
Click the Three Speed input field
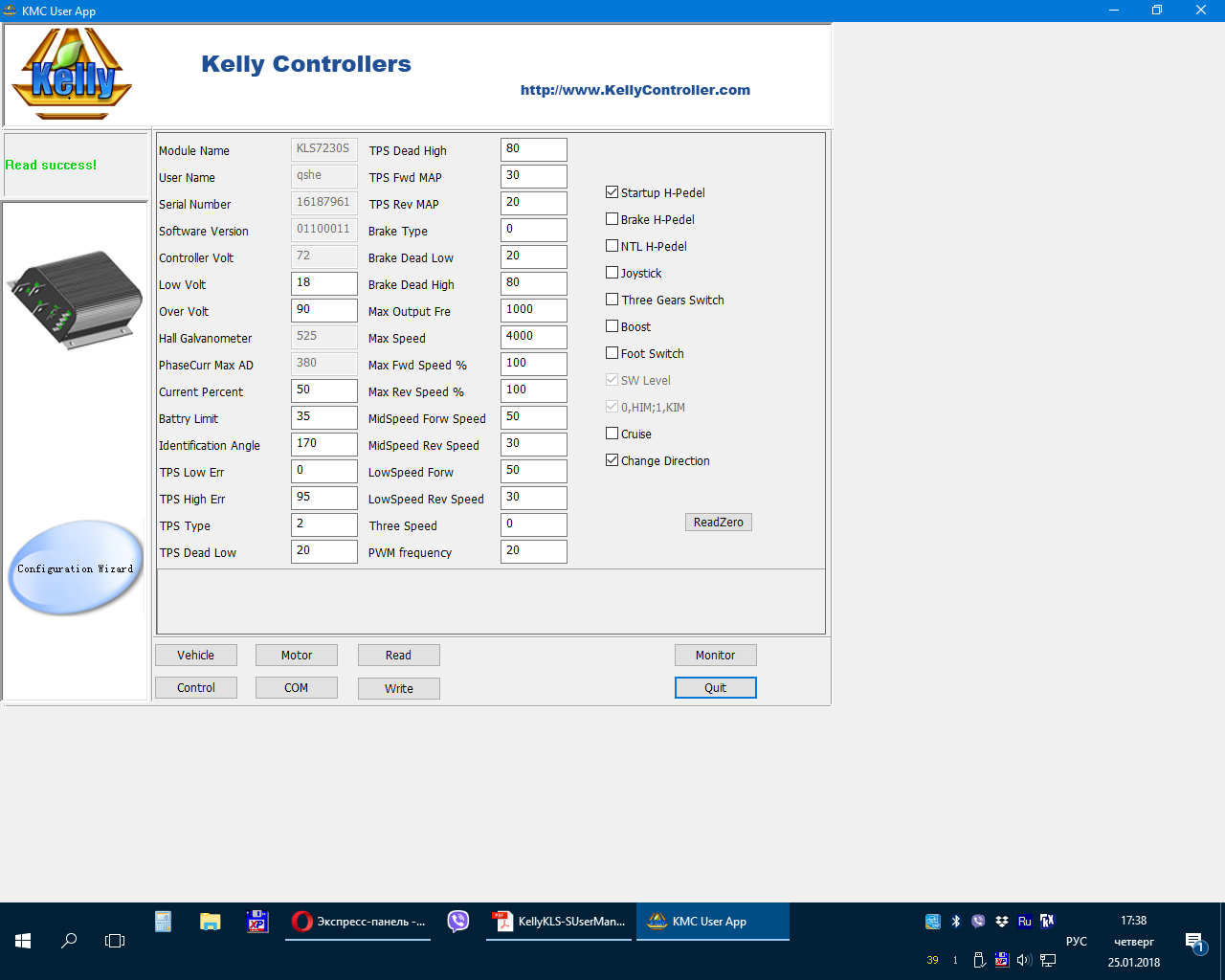pos(534,524)
